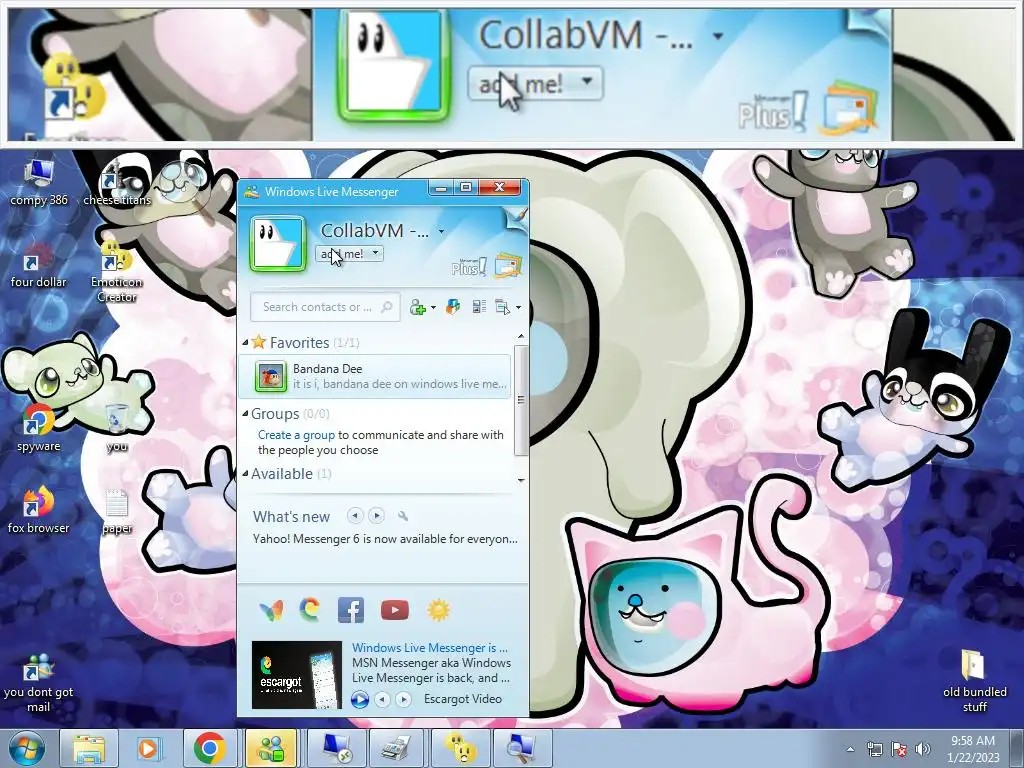
Task: Click the magnifier icon in the contact search box
Action: [387, 307]
